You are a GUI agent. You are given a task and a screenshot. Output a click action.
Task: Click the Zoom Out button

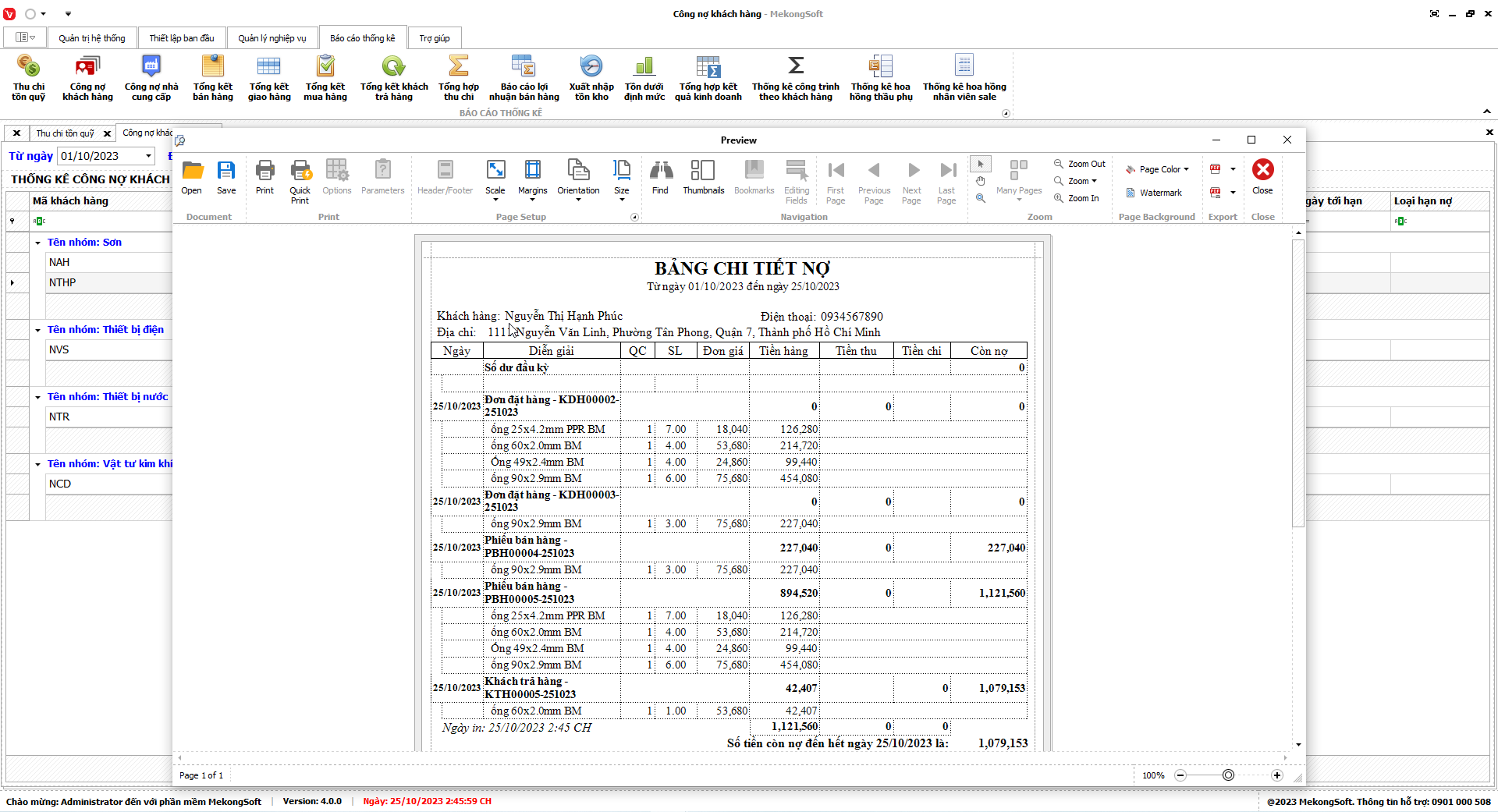(x=1080, y=164)
